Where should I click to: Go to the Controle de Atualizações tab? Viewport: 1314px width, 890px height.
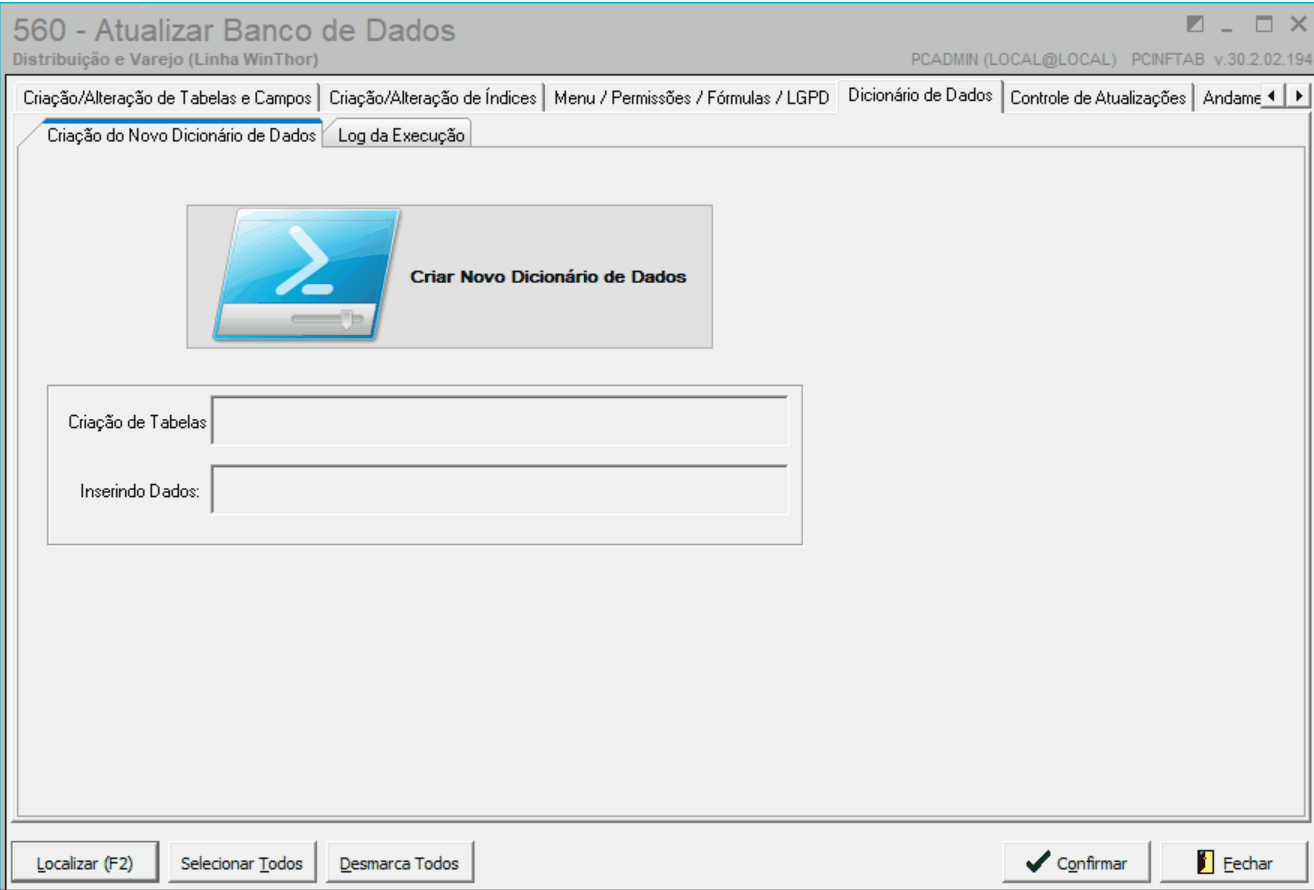(x=1098, y=98)
